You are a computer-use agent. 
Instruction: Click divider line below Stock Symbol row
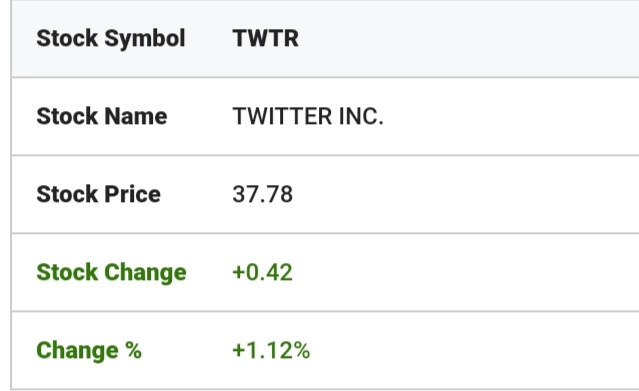tap(325, 77)
